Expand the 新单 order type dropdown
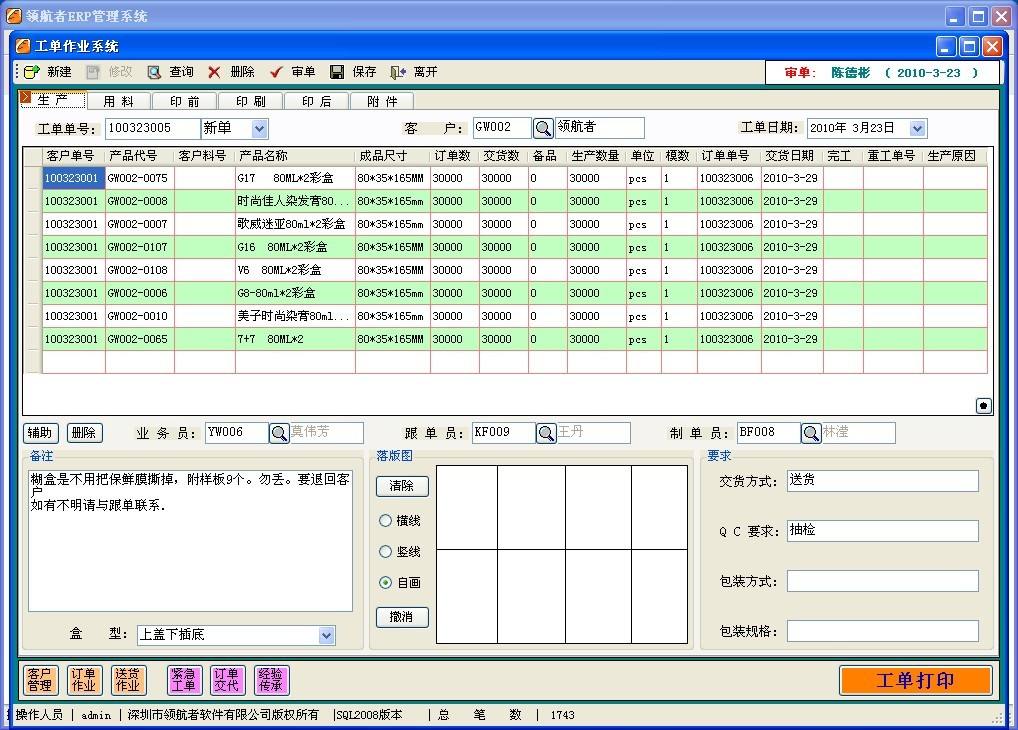1018x730 pixels. (259, 129)
